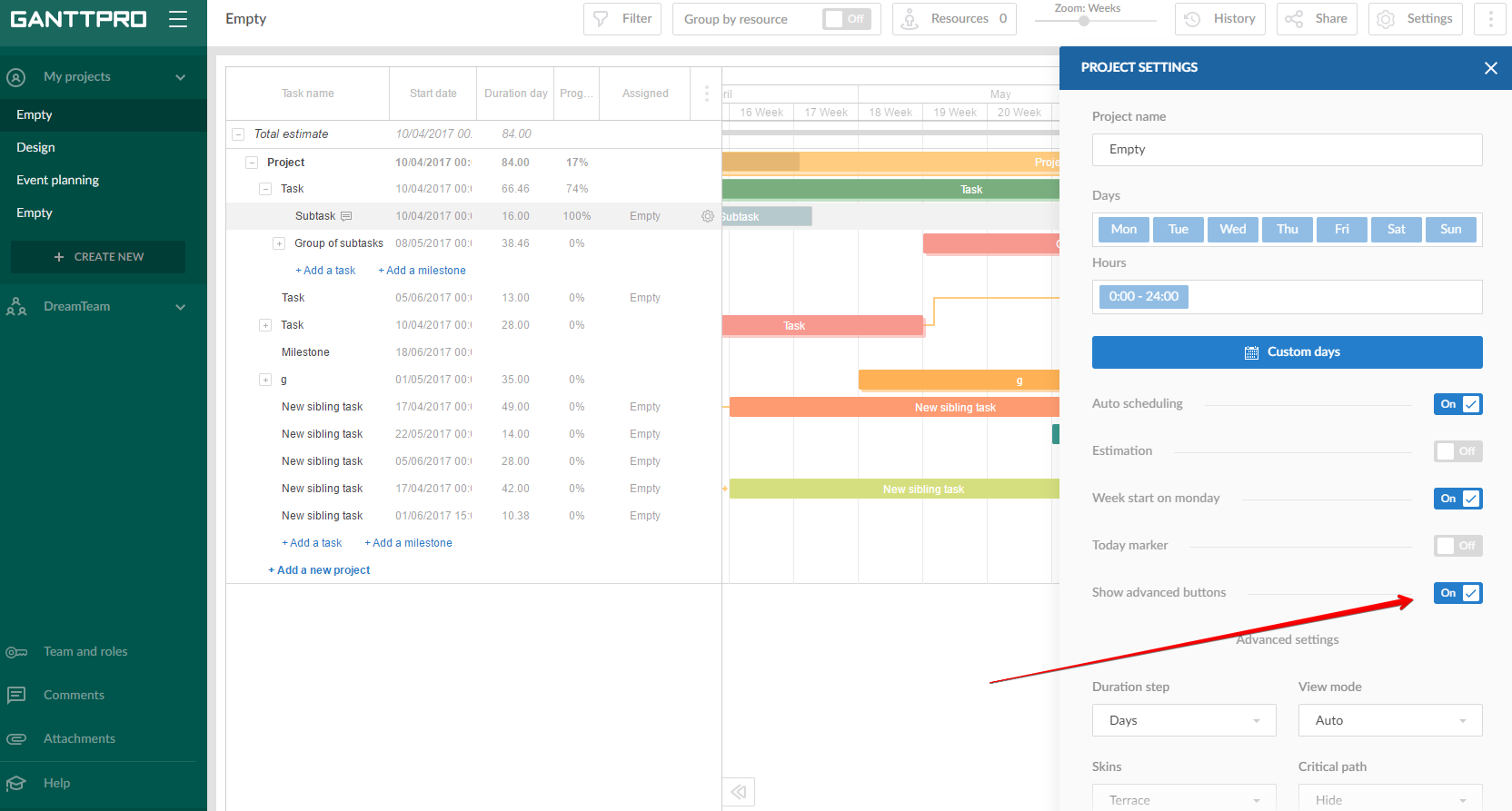Screen dimensions: 1512x811
Task: Toggle Group by resource switch
Action: click(846, 19)
